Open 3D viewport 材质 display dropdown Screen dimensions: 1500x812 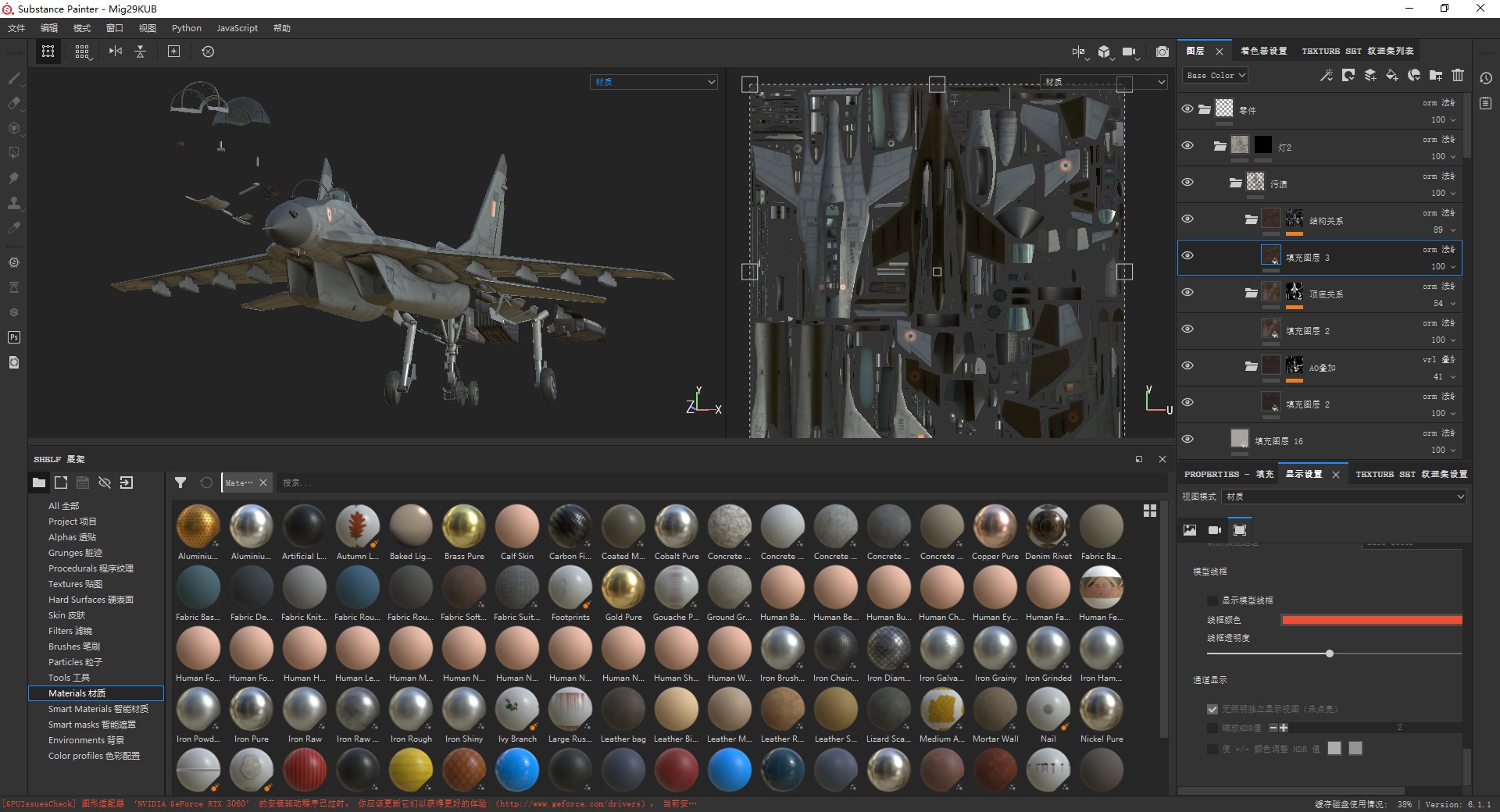[654, 82]
